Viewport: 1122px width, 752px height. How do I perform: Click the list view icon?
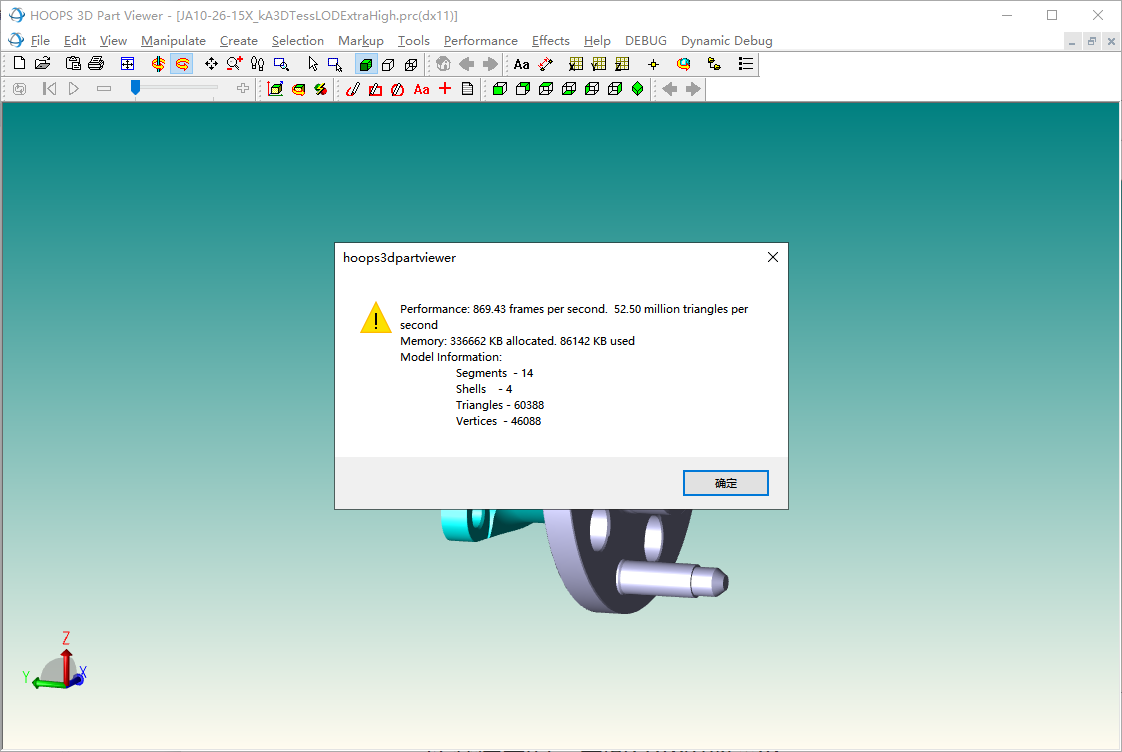(x=746, y=64)
